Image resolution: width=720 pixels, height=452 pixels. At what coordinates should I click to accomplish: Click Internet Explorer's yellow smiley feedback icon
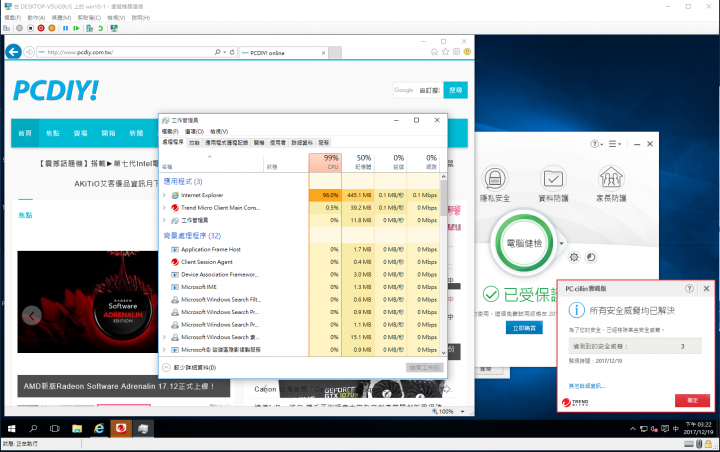click(x=467, y=52)
